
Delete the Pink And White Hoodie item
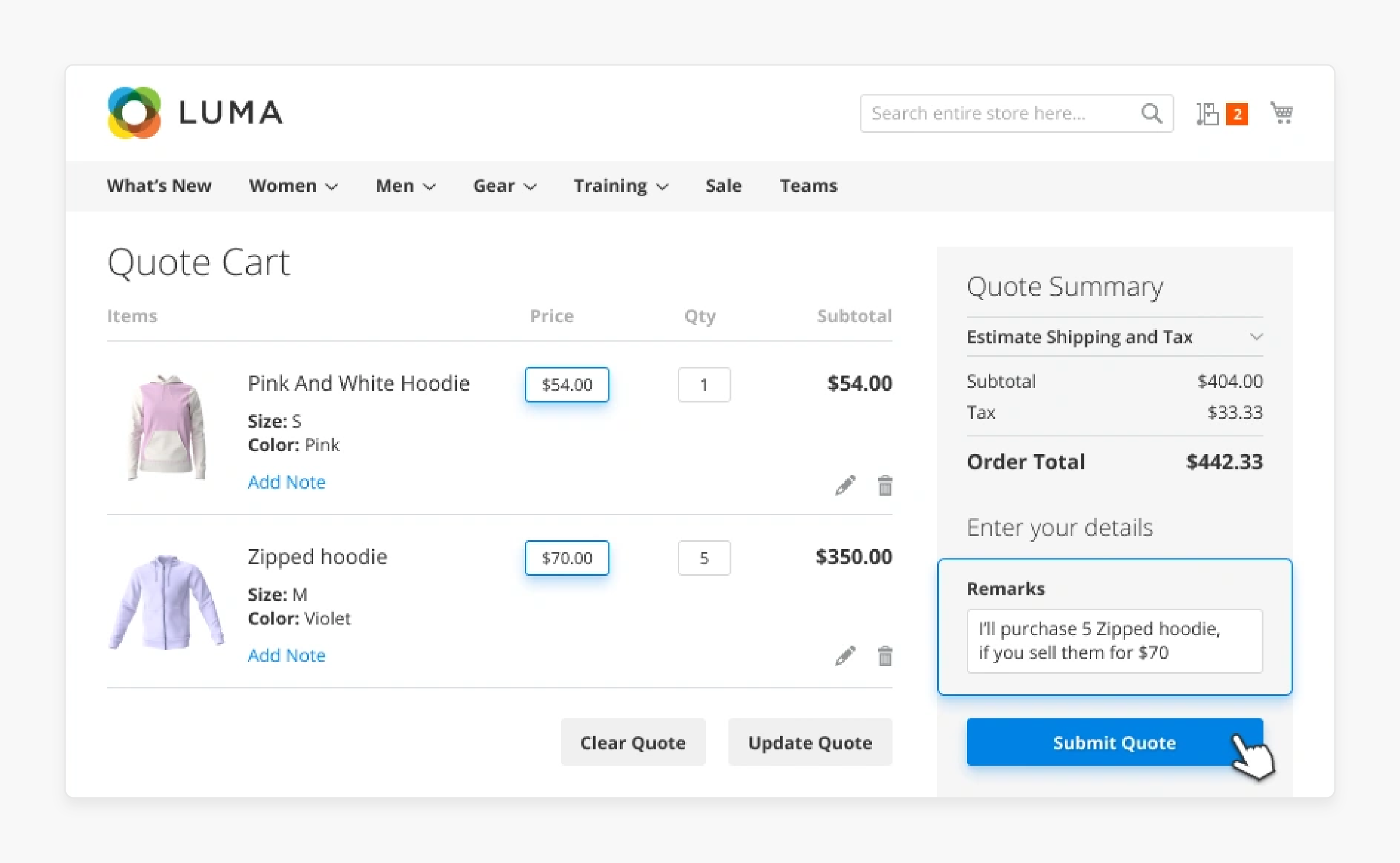point(885,485)
